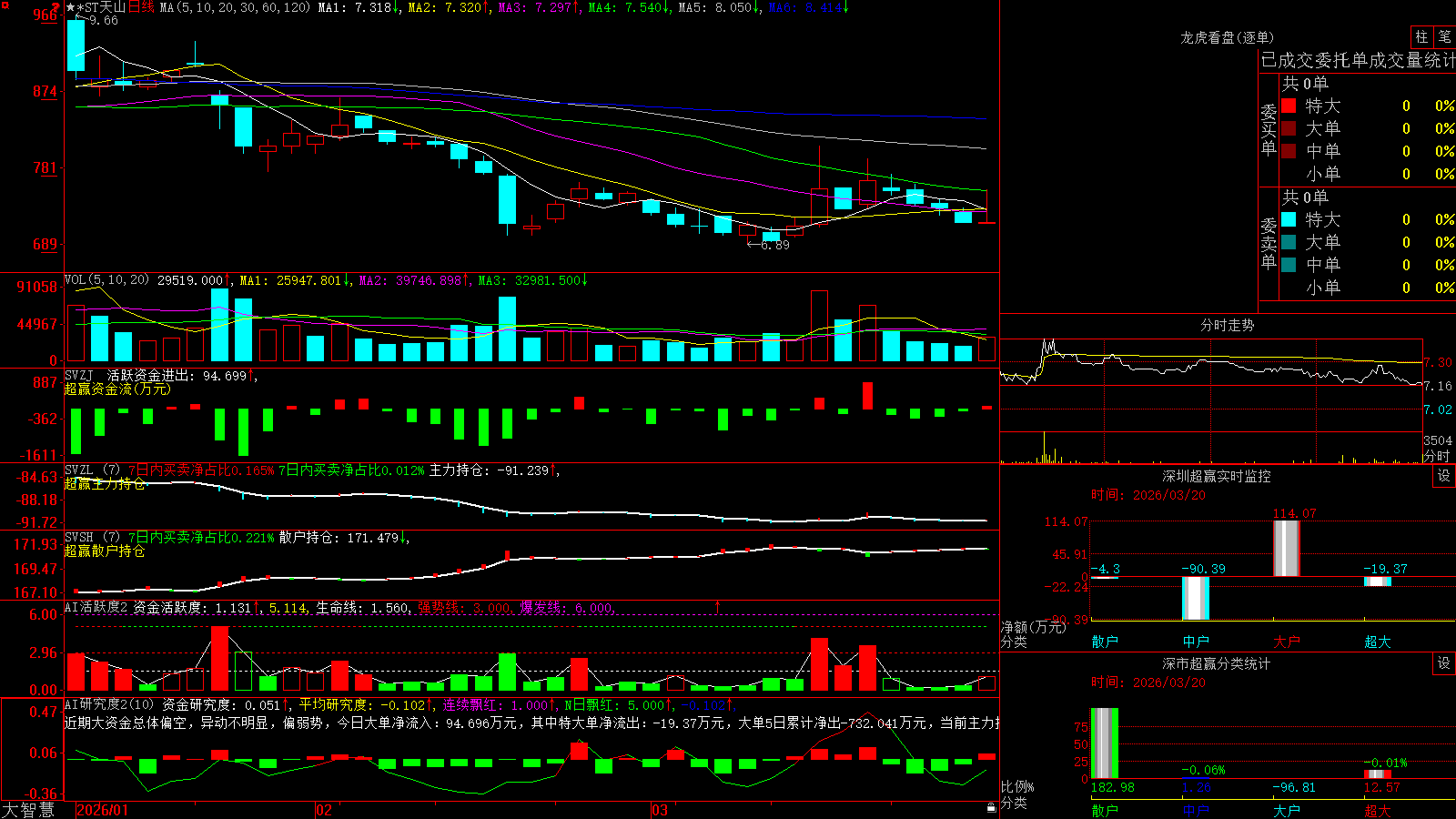Open 设 settings for 深市超赢分类统计

point(1443,663)
